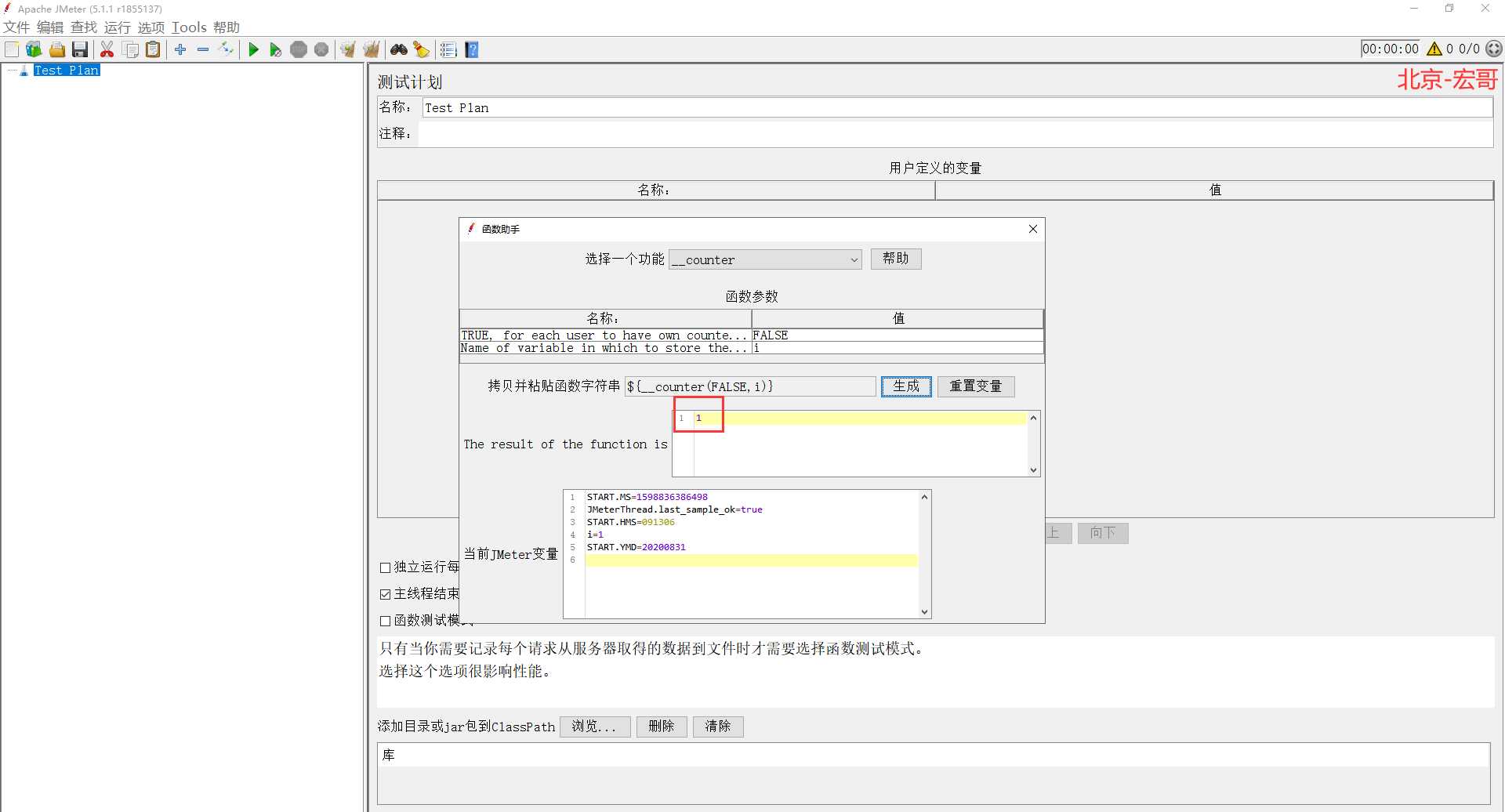Screen dimensions: 1505x812
Task: Open the Tools menu
Action: 189,27
